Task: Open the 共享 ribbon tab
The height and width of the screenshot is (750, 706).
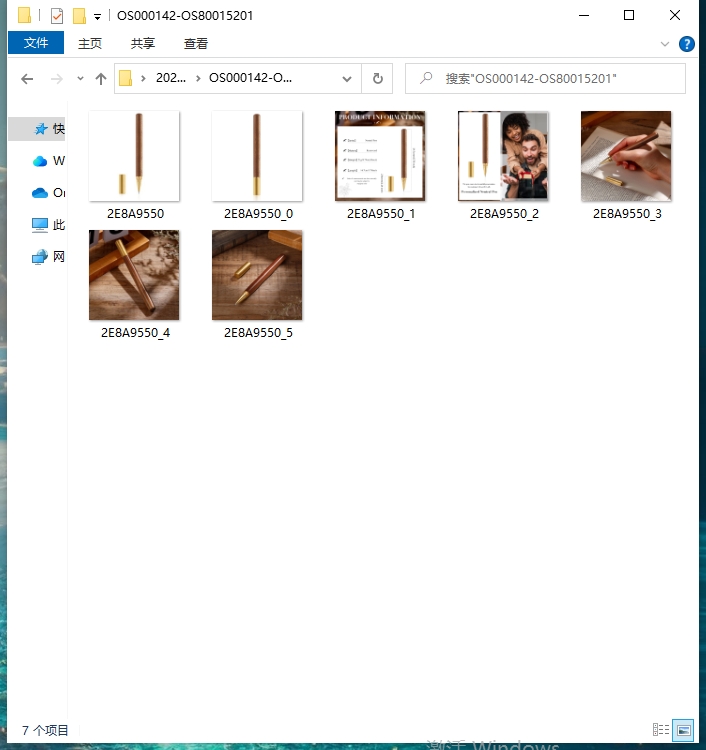Action: click(143, 43)
